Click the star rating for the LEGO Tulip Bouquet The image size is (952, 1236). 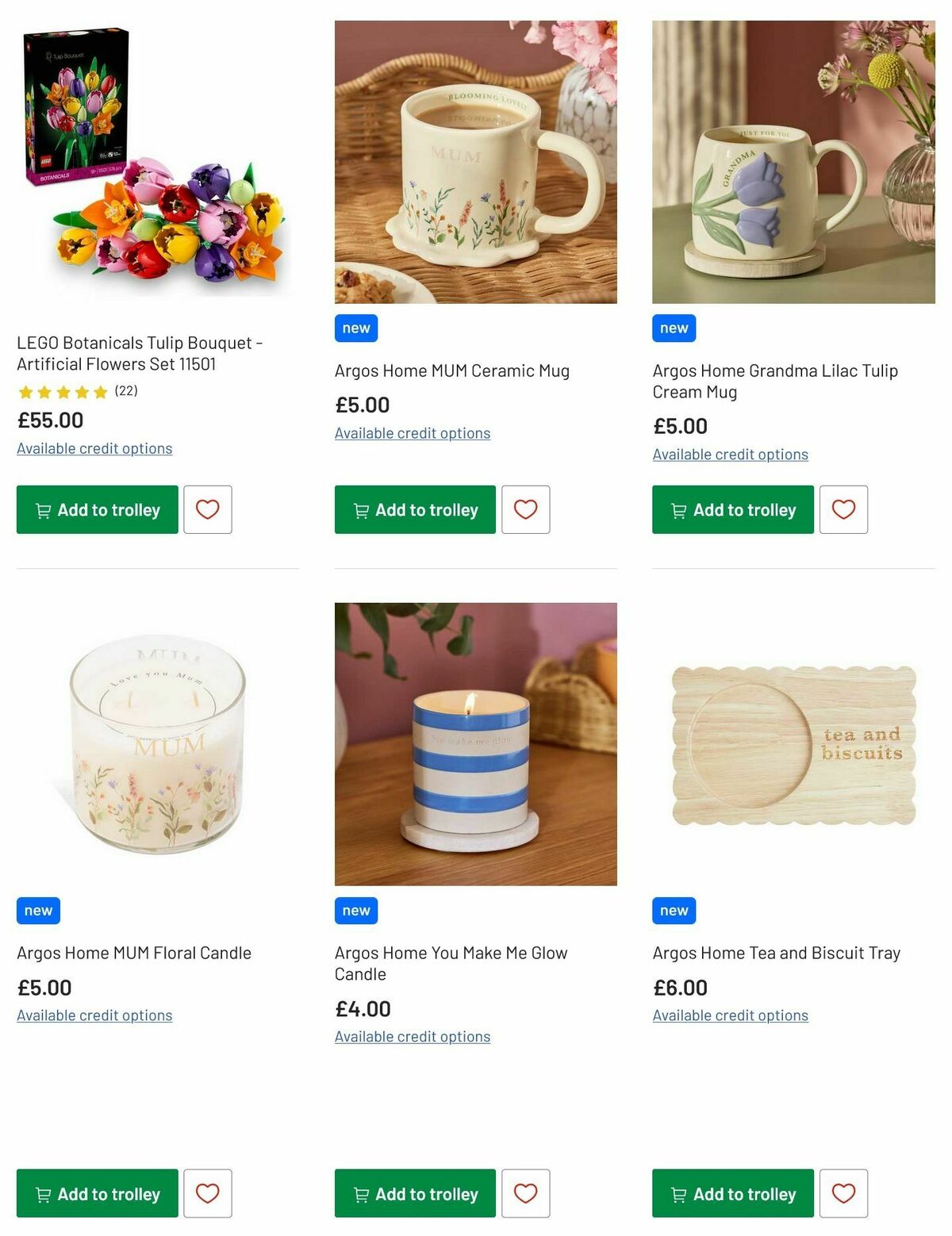coord(63,391)
